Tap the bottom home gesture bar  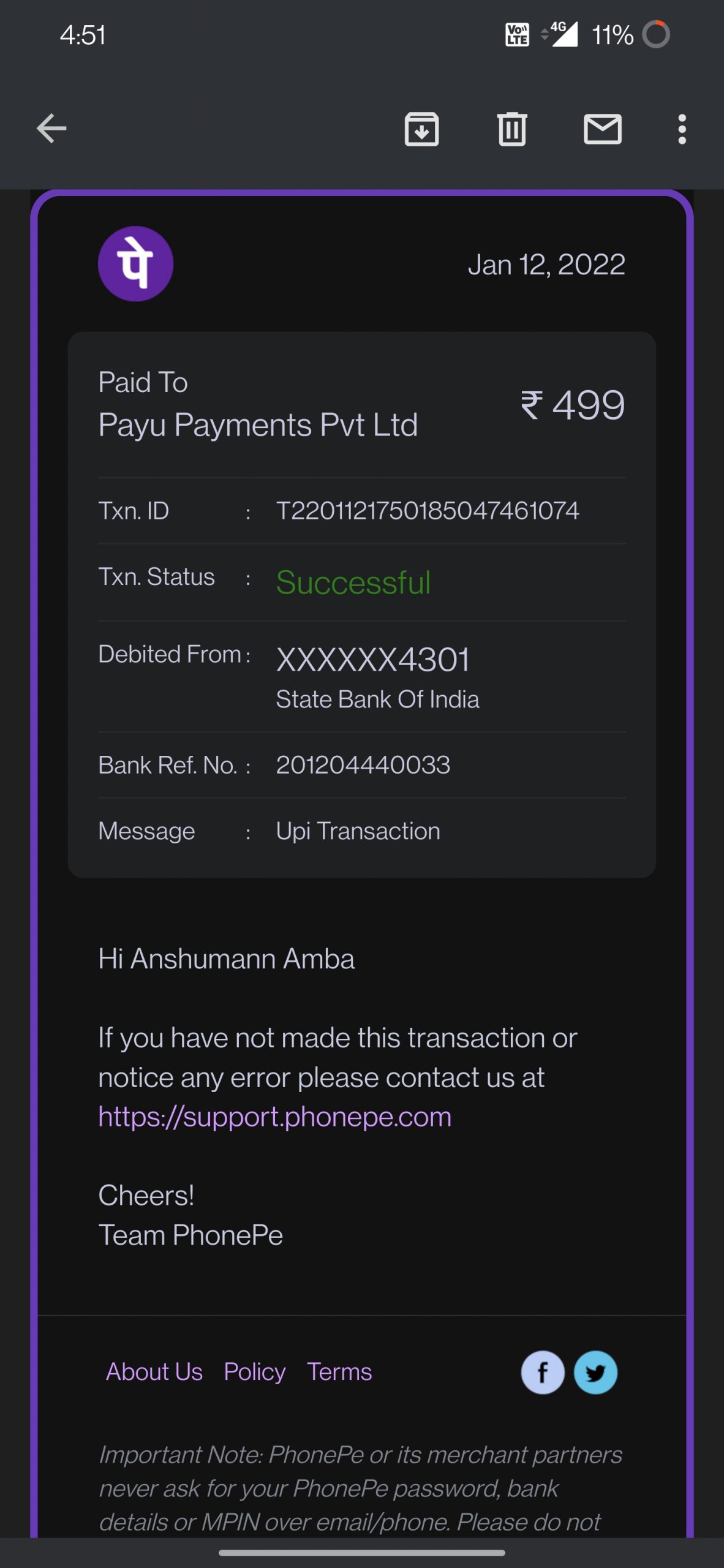362,1553
